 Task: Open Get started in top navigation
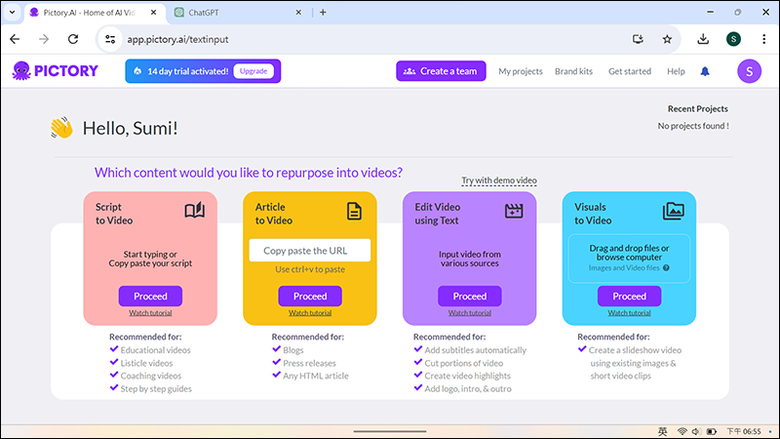coord(629,71)
